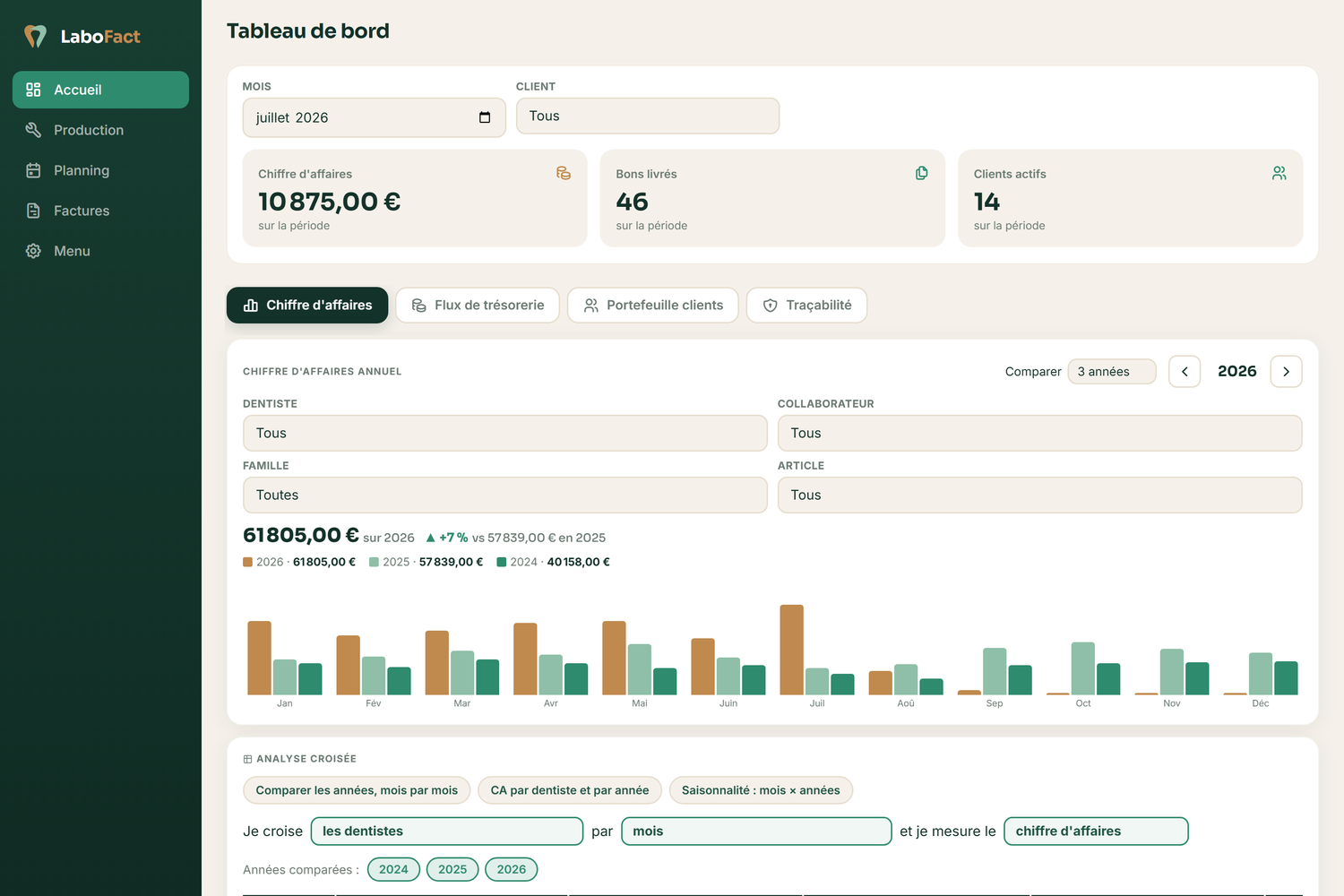
Task: Open Production in the sidebar
Action: (100, 130)
